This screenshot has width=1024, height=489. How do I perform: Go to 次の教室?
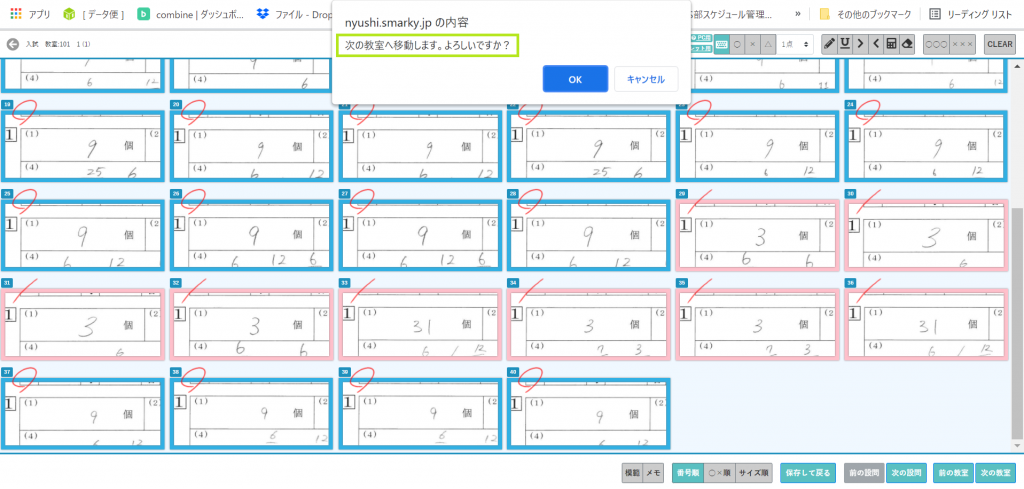point(995,473)
